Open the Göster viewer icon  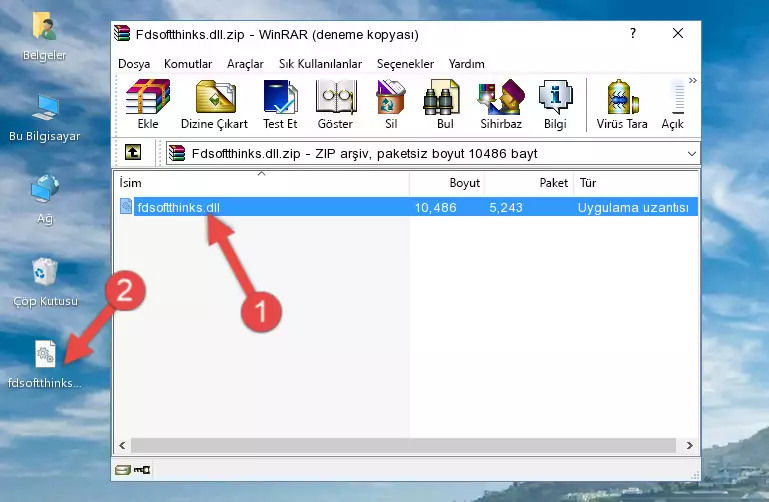(x=335, y=104)
